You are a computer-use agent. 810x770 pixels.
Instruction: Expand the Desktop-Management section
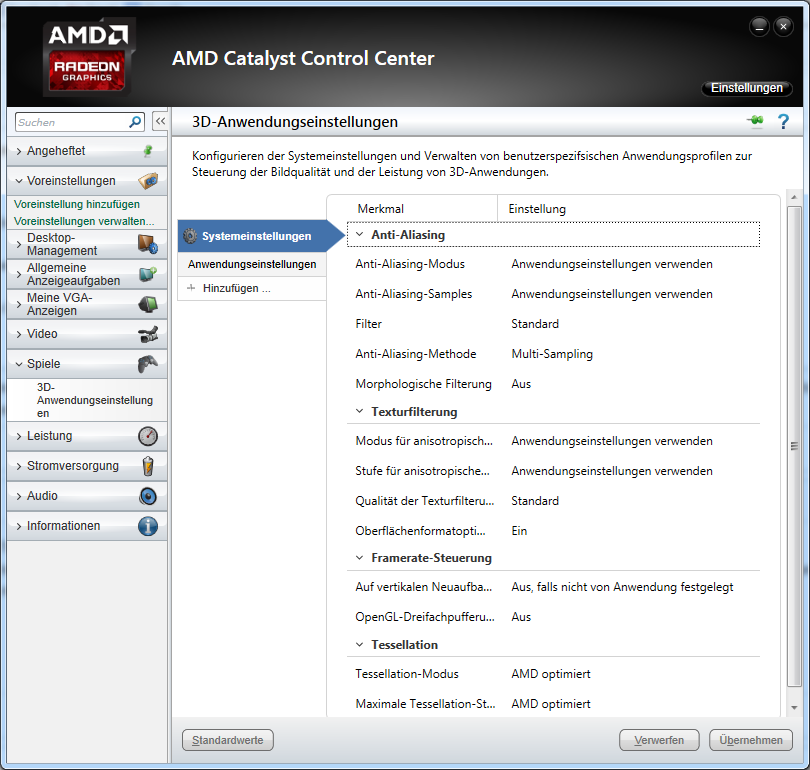tap(19, 244)
